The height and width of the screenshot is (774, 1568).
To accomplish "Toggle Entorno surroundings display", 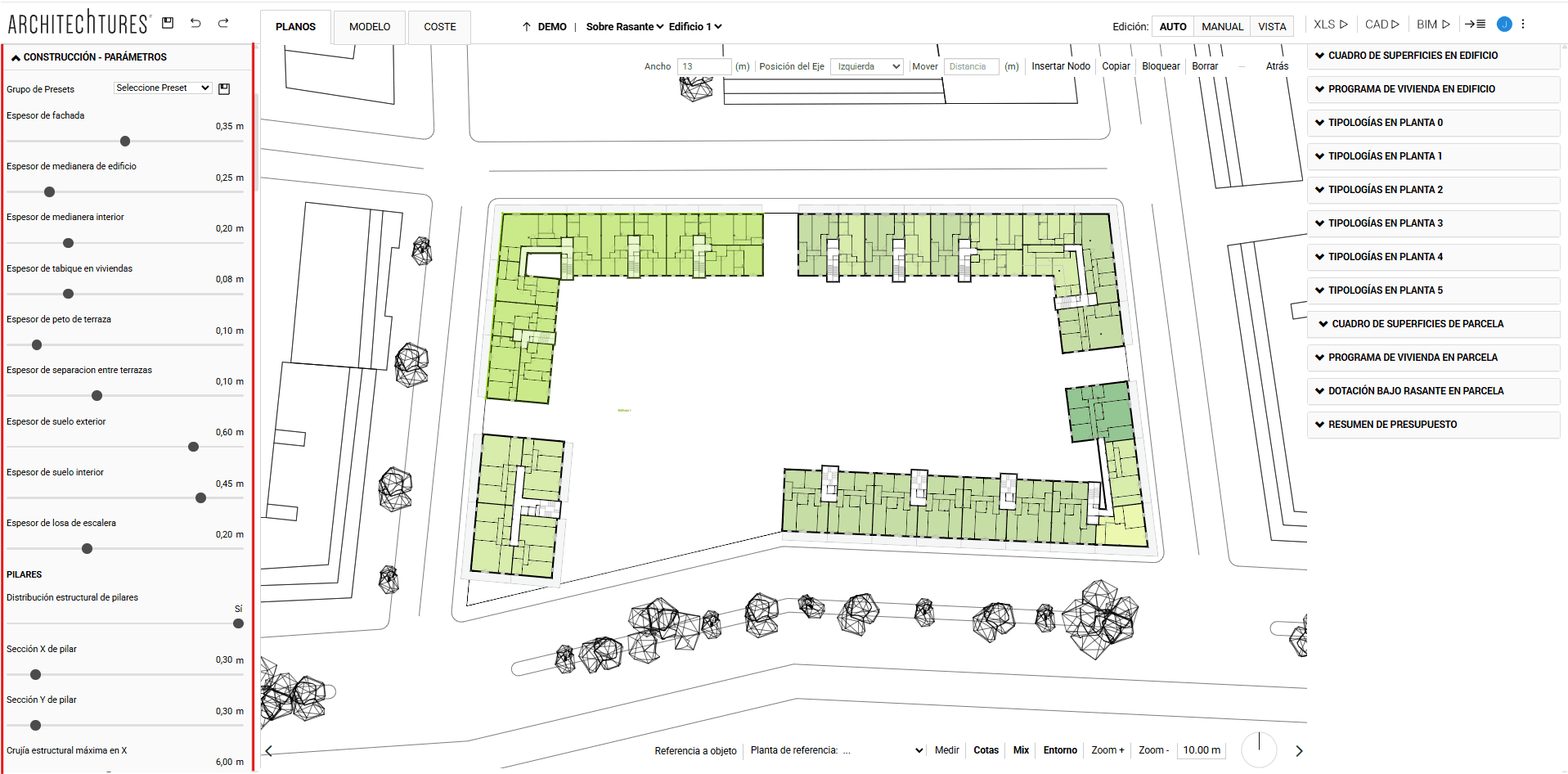I will 1060,750.
